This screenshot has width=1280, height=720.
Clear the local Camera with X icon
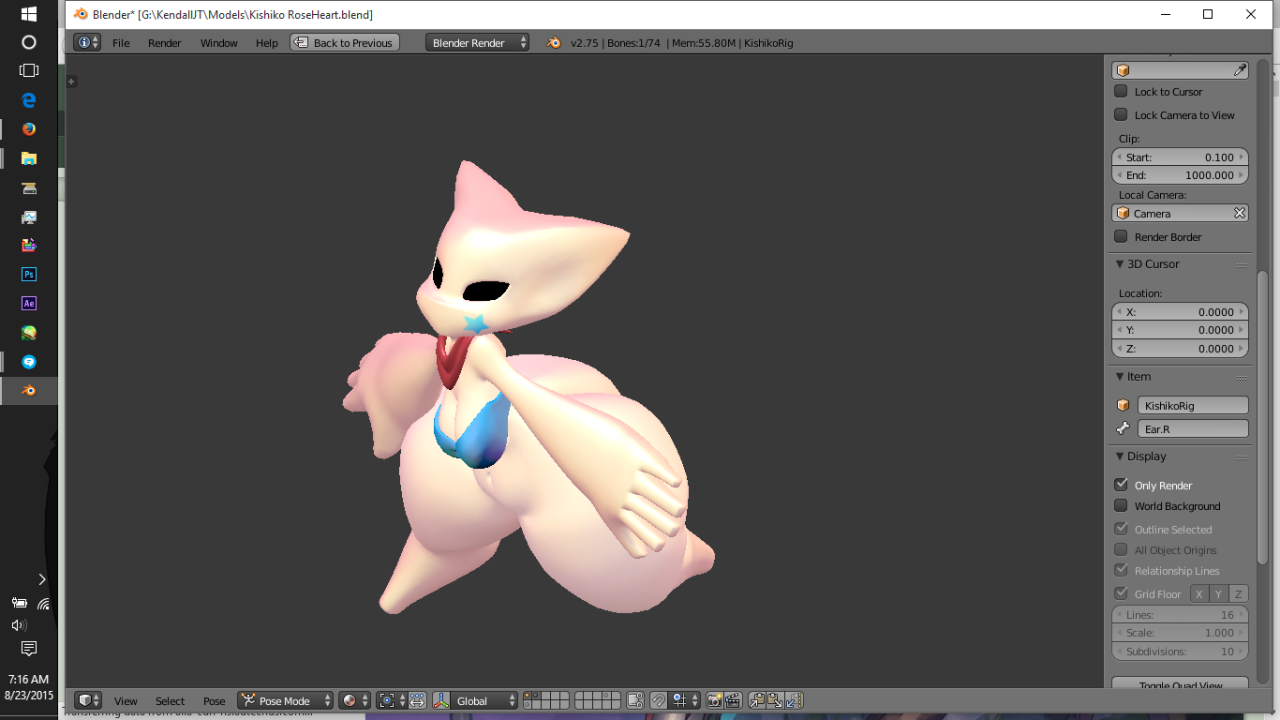1239,213
